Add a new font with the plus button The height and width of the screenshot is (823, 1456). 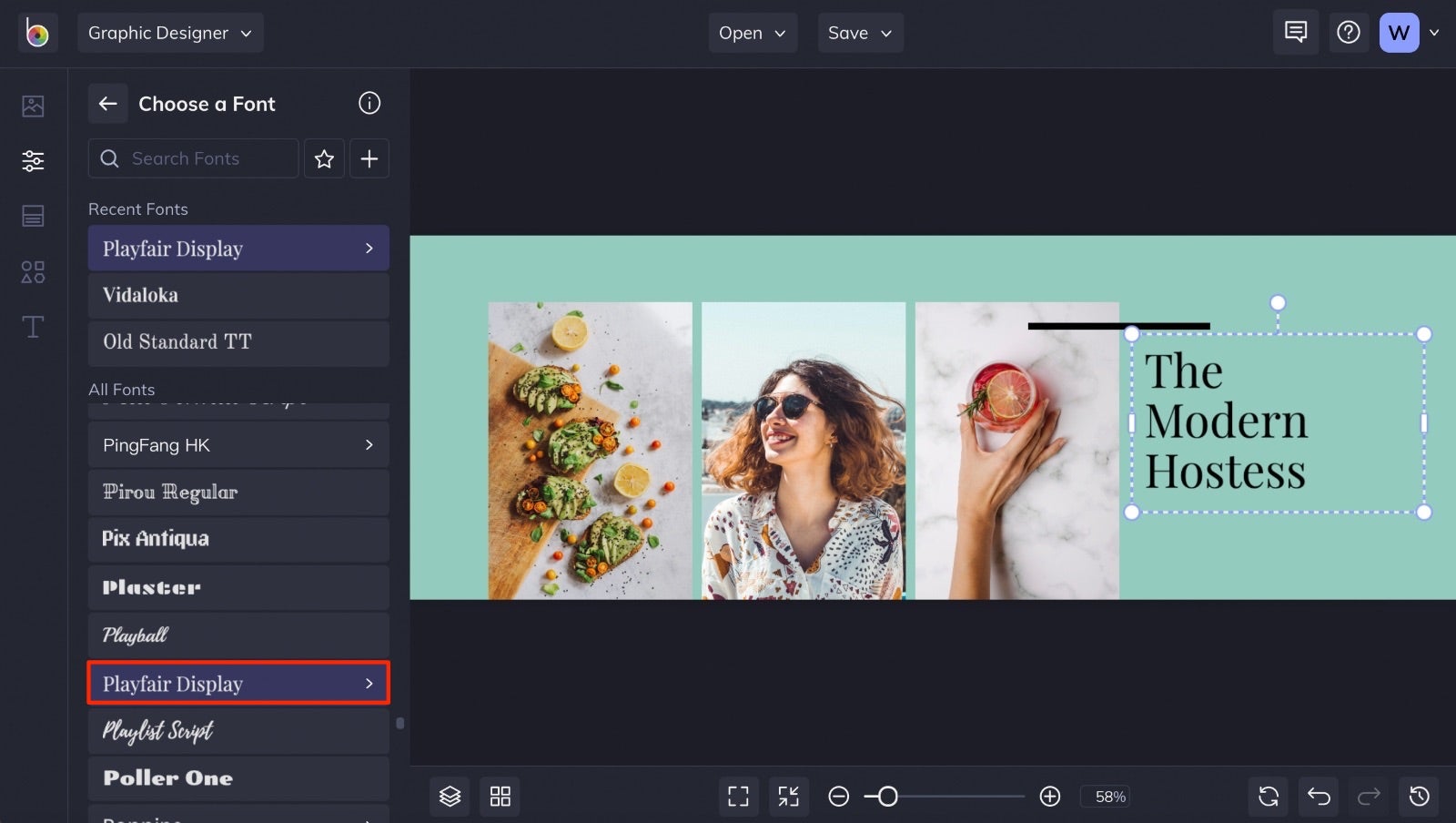369,158
